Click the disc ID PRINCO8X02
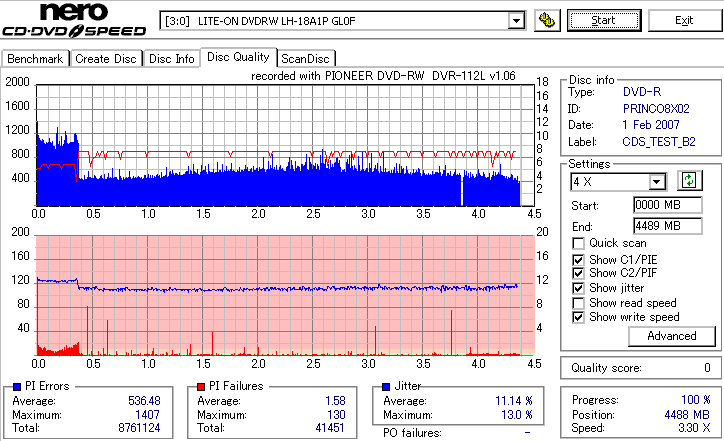 click(656, 109)
